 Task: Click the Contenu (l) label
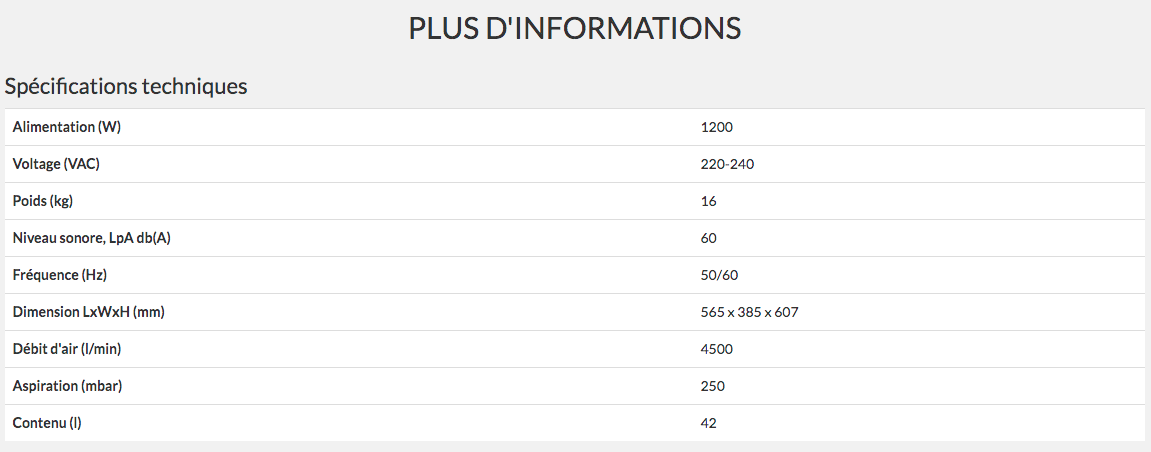(x=47, y=423)
